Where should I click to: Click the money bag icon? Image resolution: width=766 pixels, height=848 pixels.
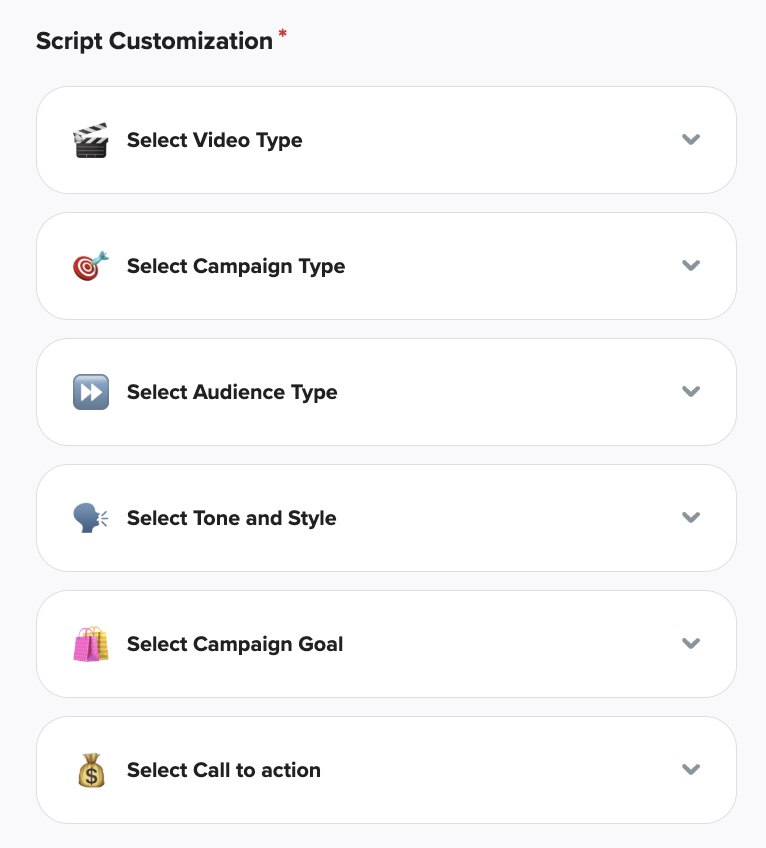point(90,770)
